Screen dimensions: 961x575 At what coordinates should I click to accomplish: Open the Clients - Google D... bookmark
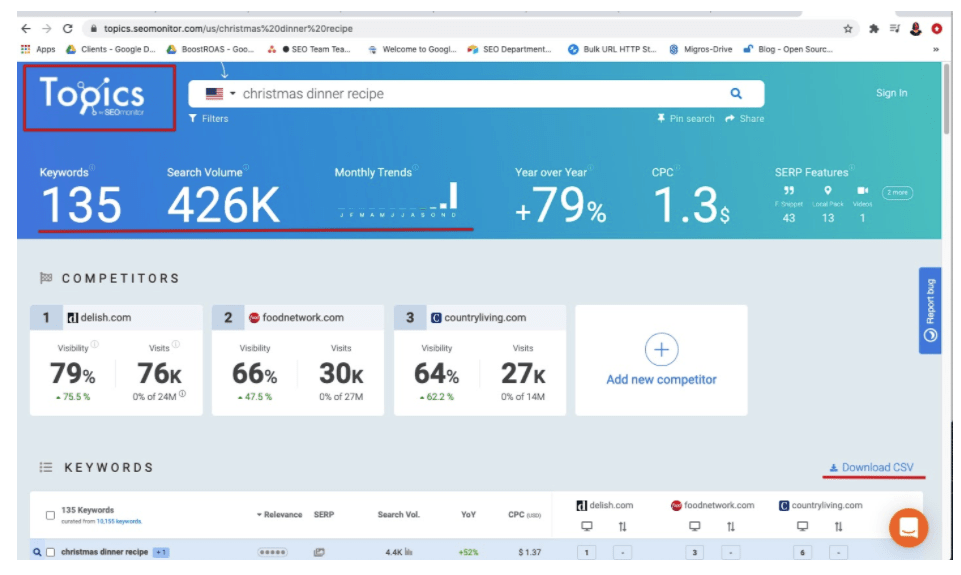(111, 49)
